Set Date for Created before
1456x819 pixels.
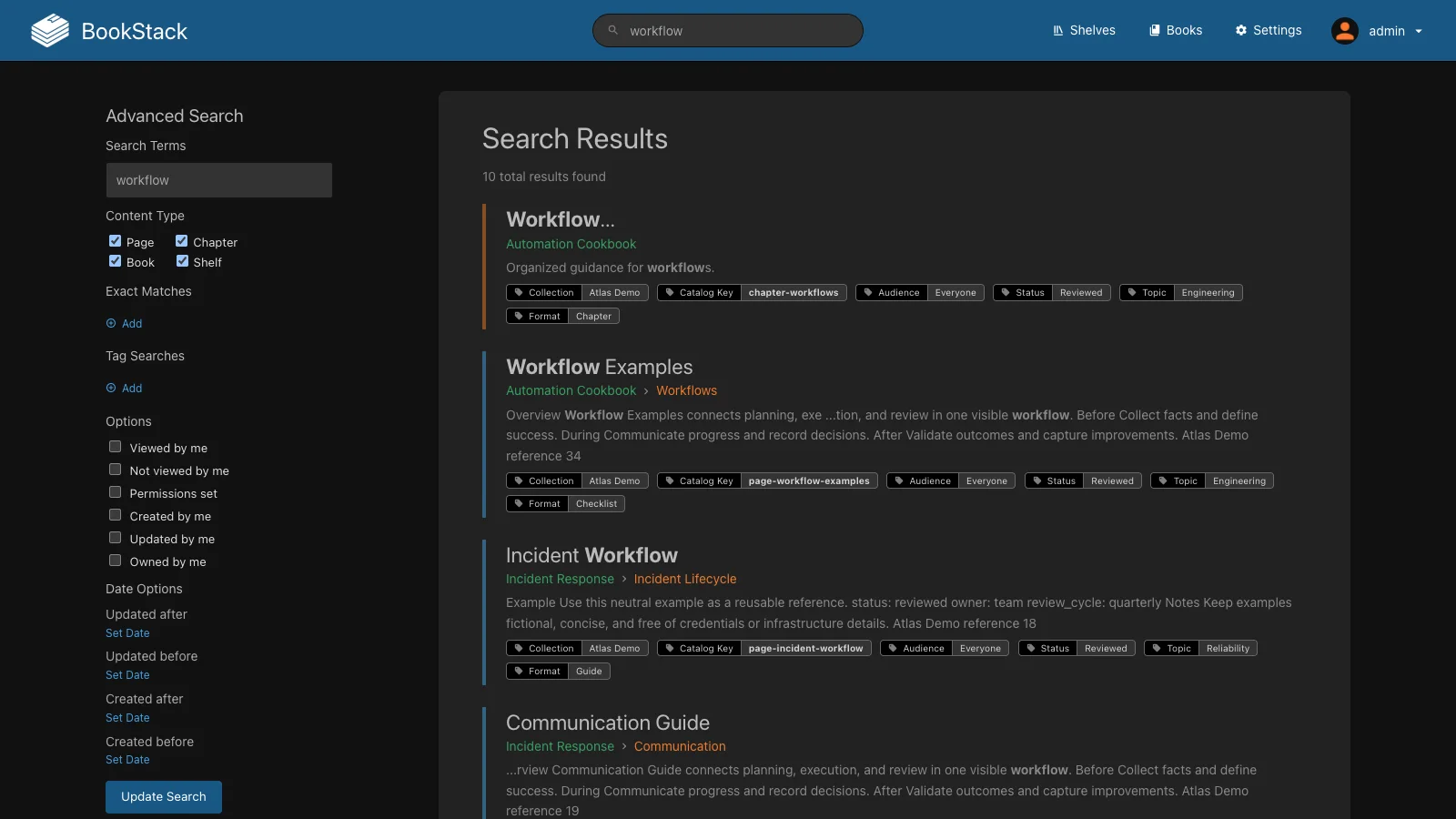[x=127, y=760]
